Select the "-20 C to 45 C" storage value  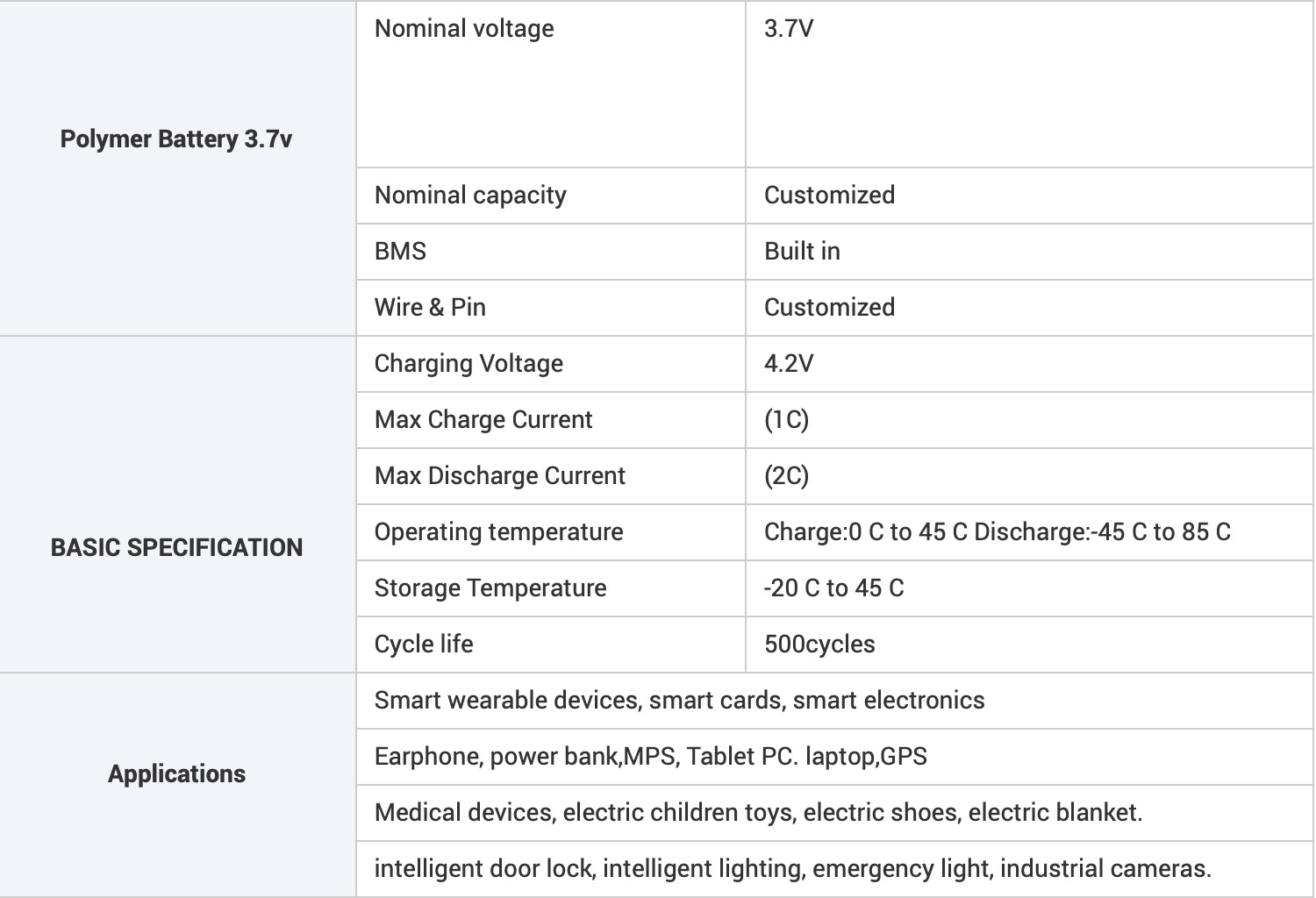[x=833, y=588]
